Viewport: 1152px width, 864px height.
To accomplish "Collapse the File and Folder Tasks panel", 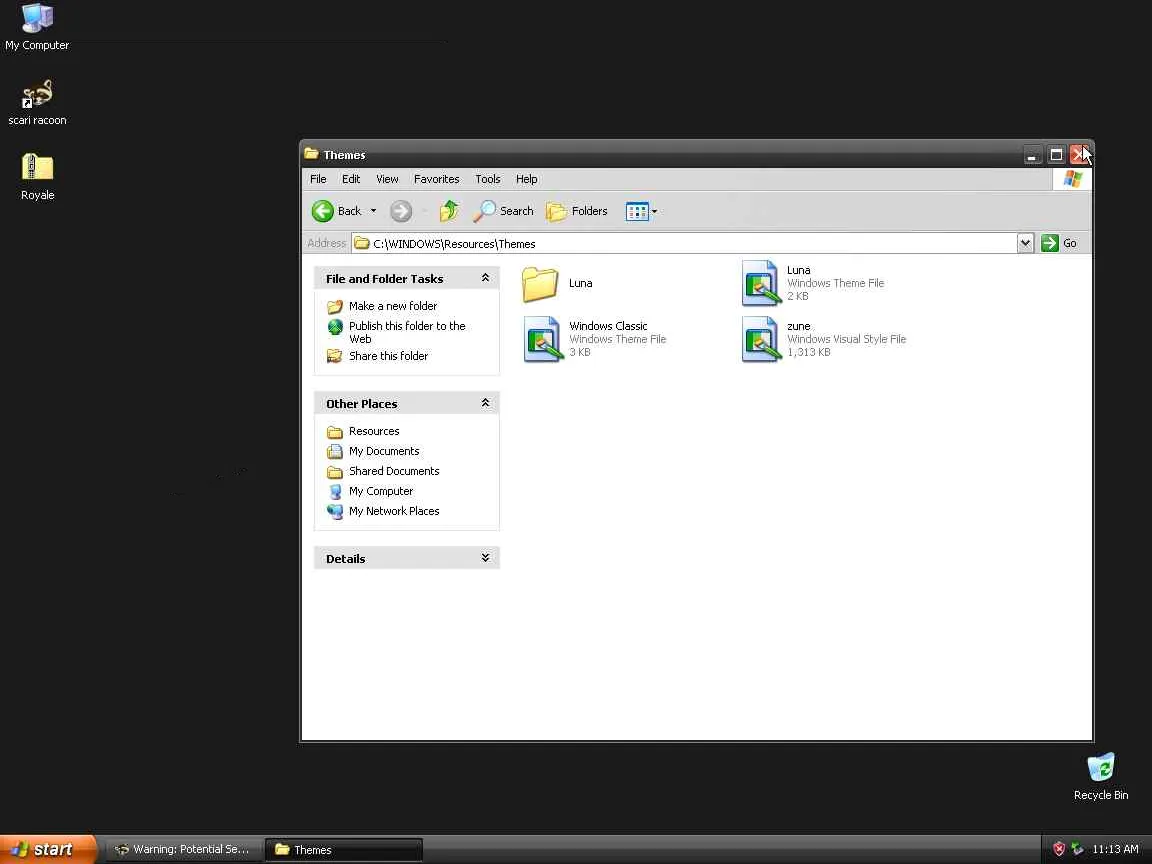I will click(485, 278).
